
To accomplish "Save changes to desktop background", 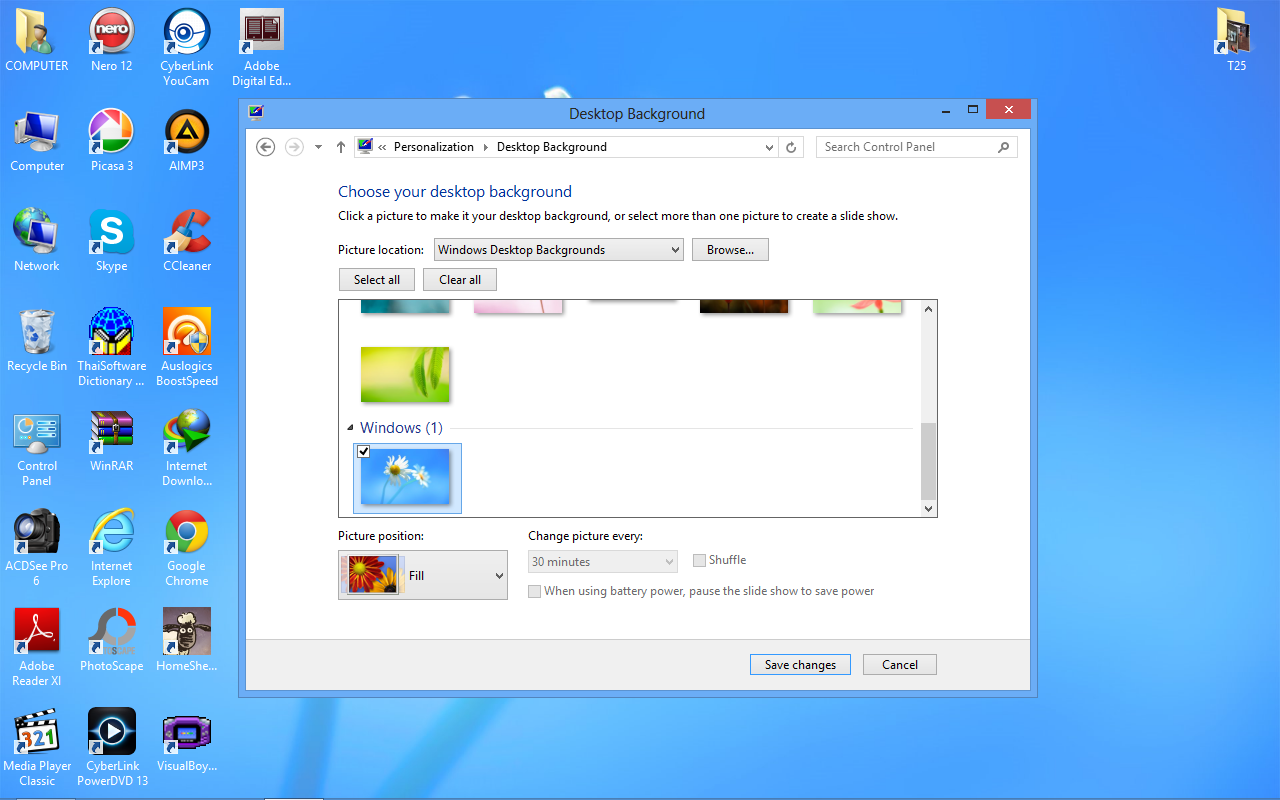I will [800, 665].
